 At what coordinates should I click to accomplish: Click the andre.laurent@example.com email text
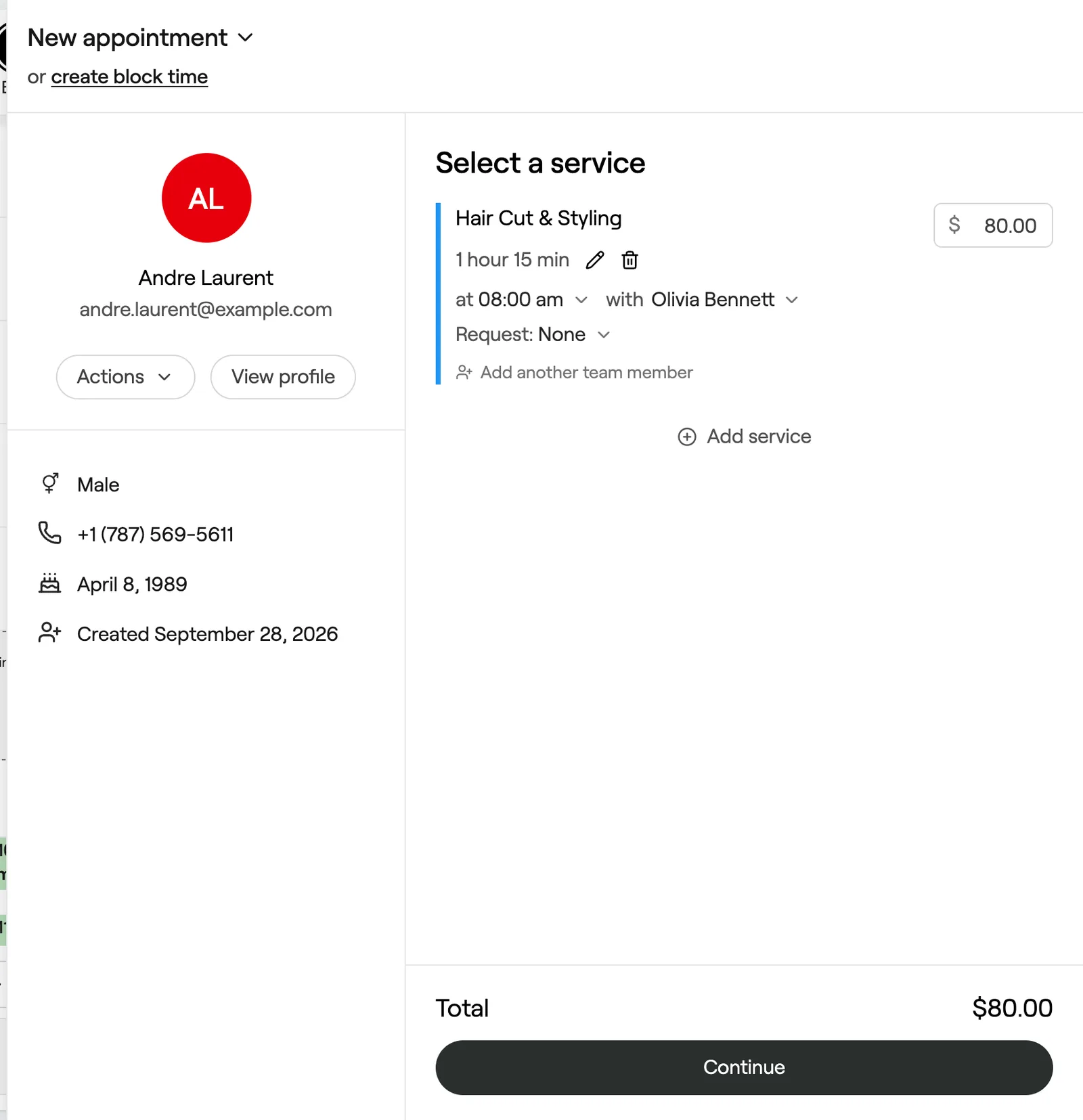[206, 309]
